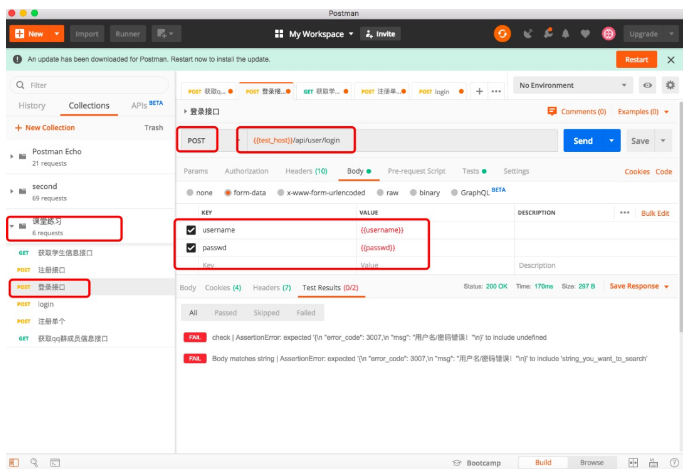Screen dimensions: 689x475
Task: Switch to Browse mode toggle
Action: [591, 463]
